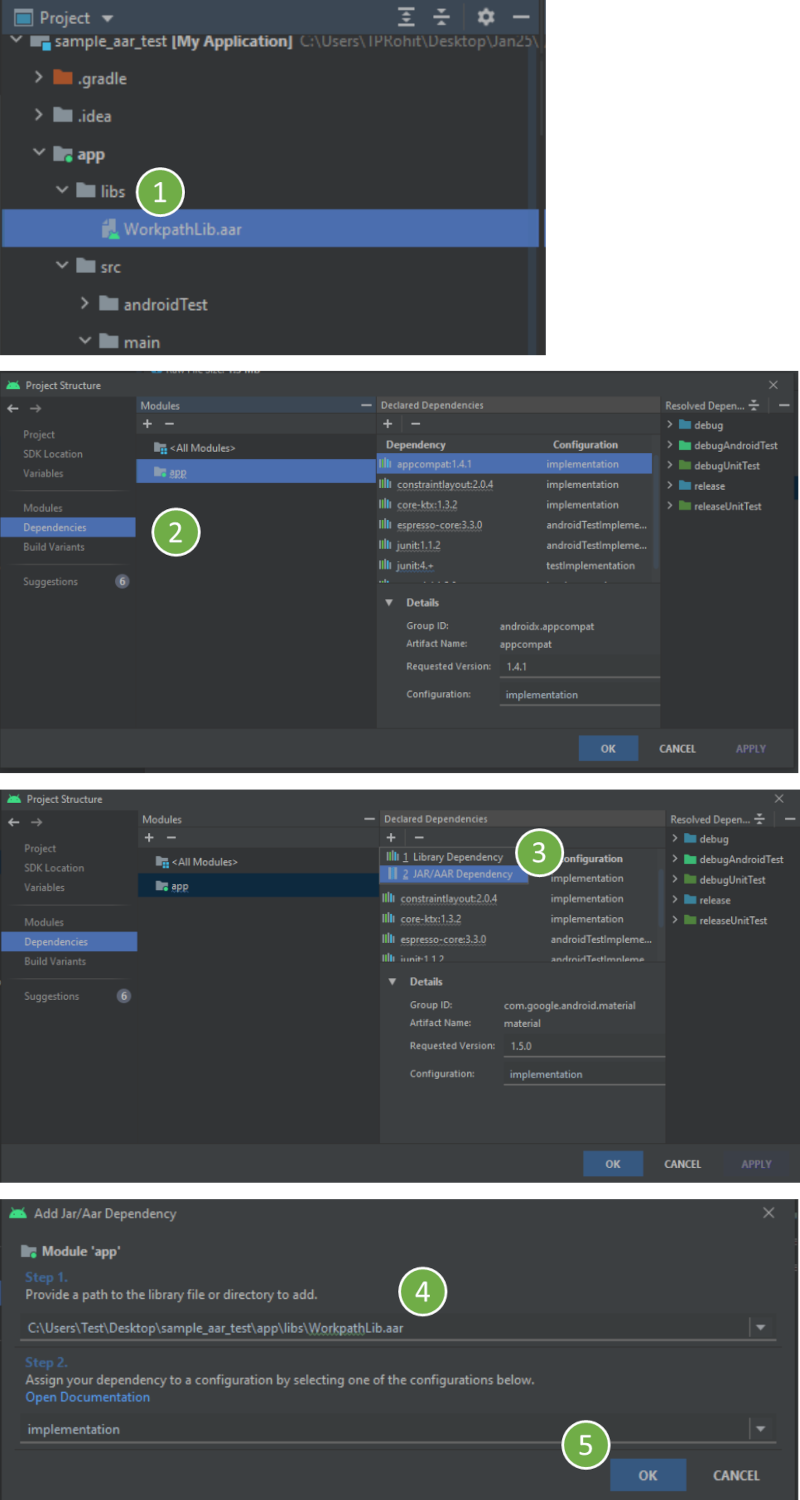Click OK in the Add Jar/Aar Dependency dialog
The height and width of the screenshot is (1500, 800).
(648, 1475)
